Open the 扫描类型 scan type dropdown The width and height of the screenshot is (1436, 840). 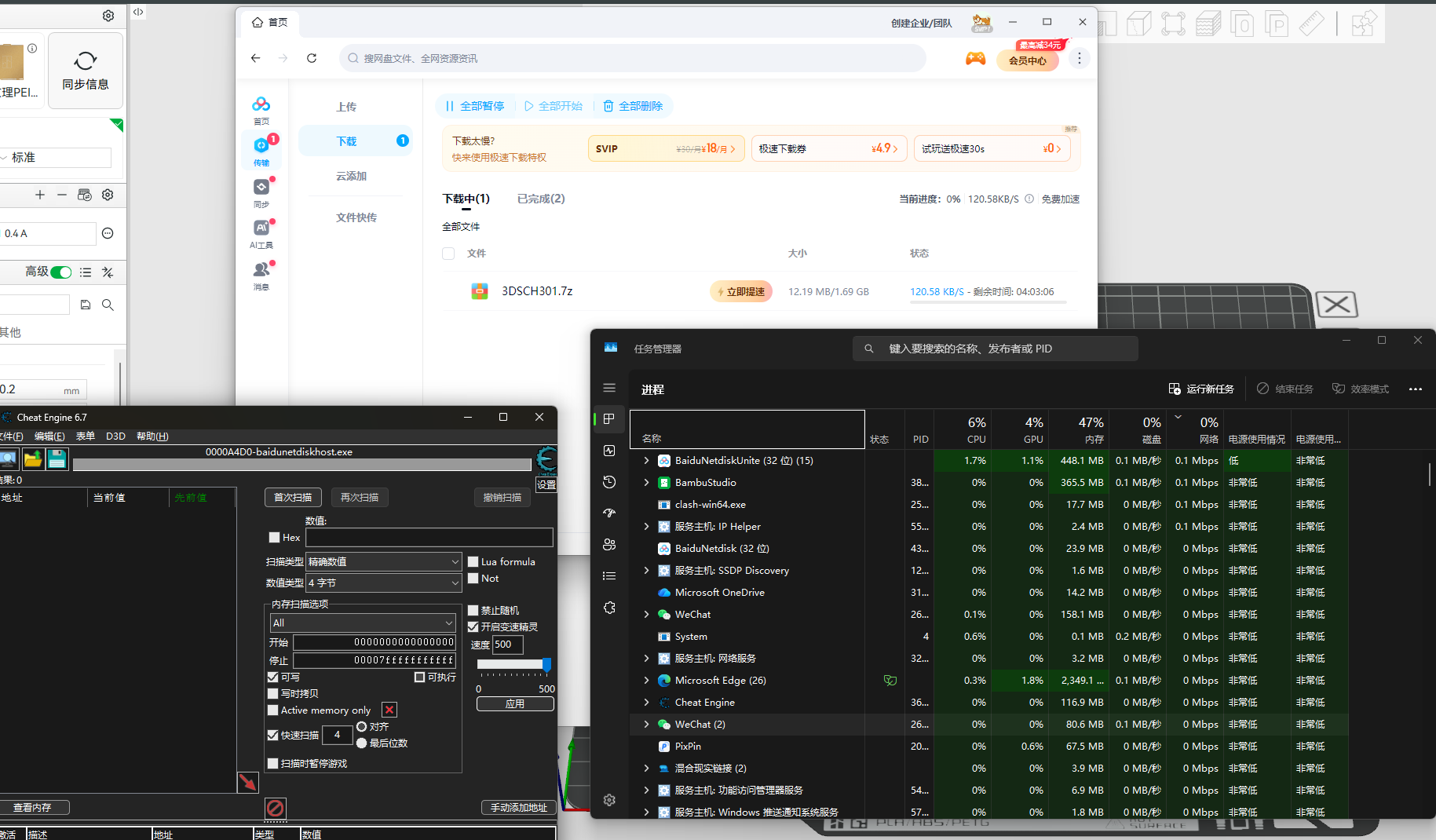point(384,561)
